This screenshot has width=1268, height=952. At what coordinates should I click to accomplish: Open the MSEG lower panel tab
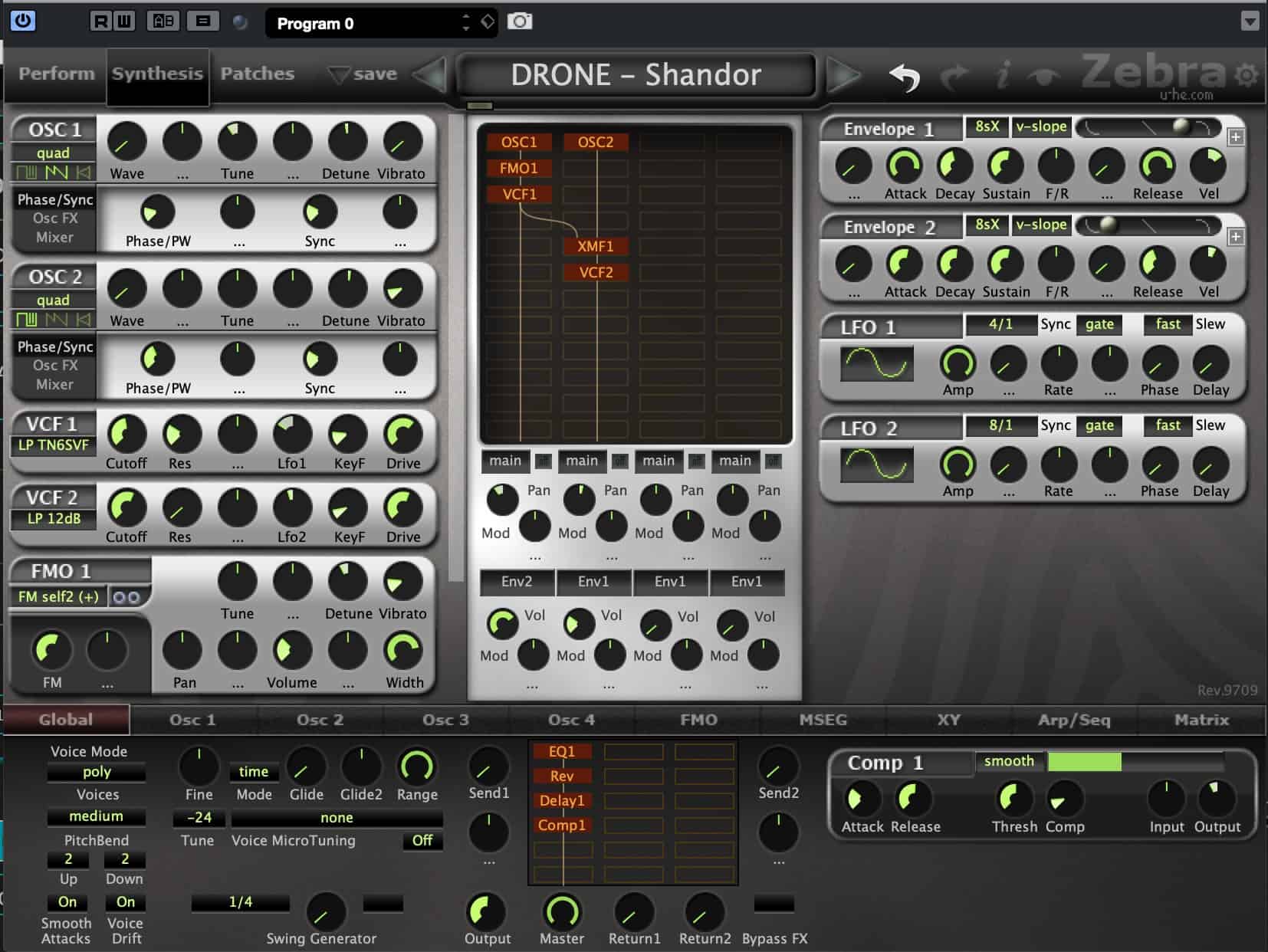click(823, 720)
